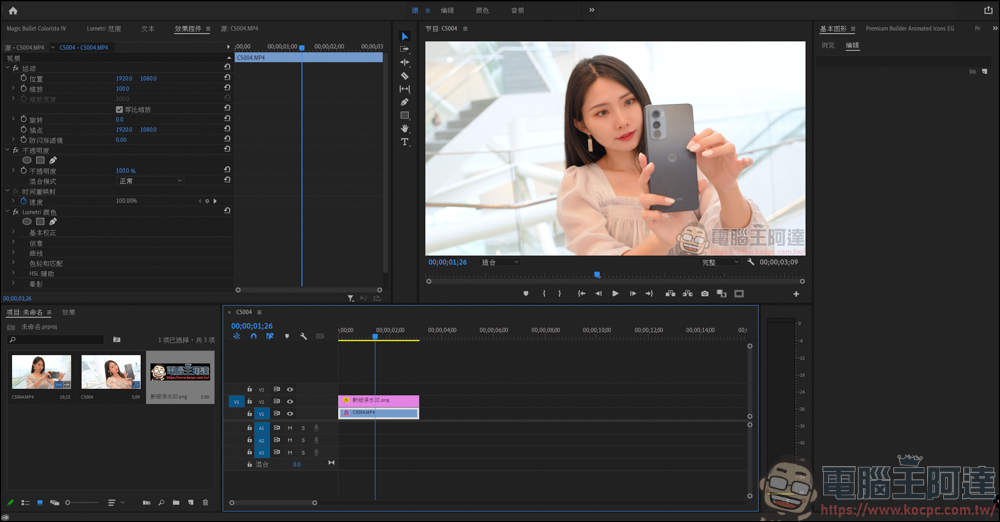
Task: Toggle lock on V2 track
Action: tap(249, 401)
